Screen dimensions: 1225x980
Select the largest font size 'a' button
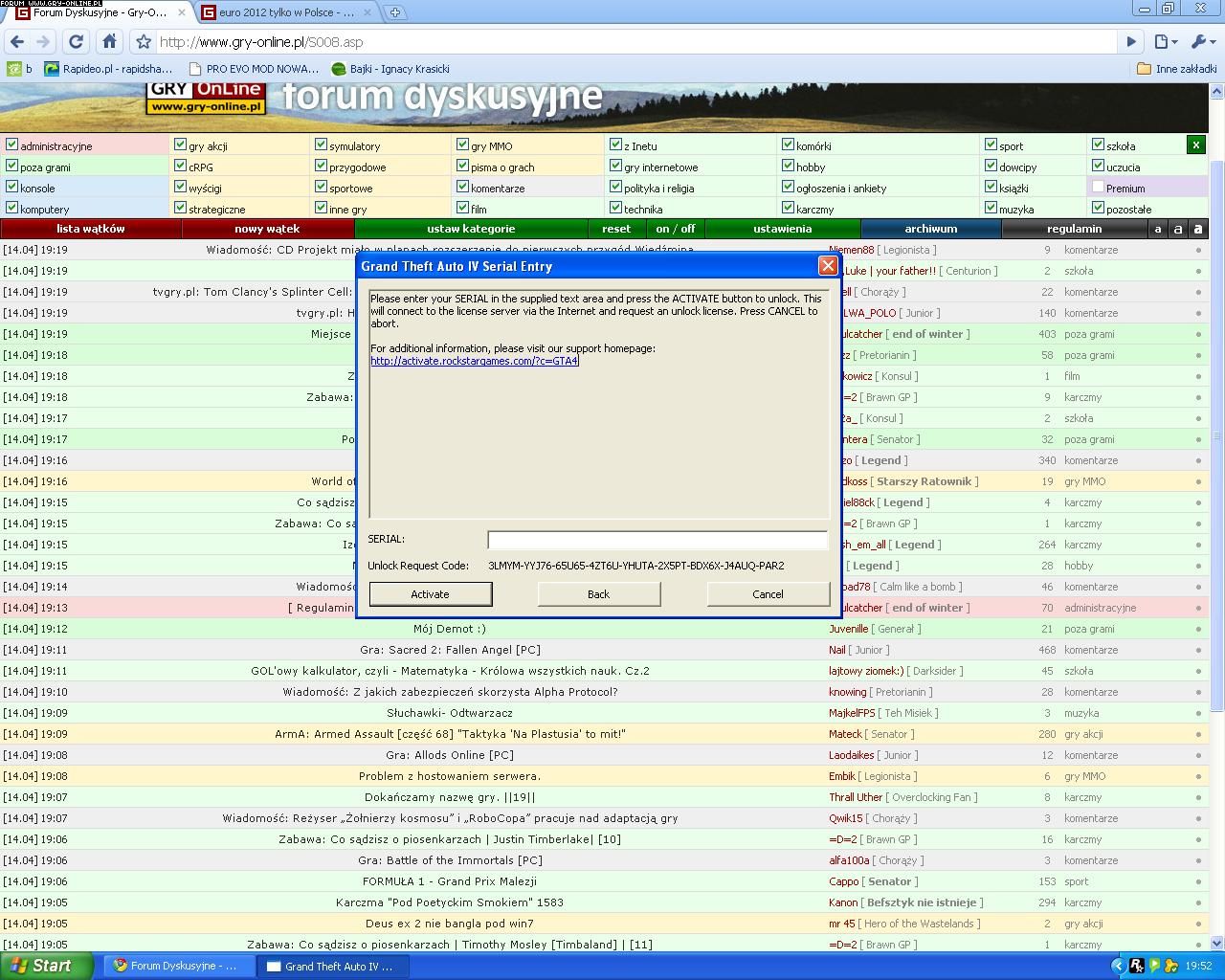pos(1198,229)
